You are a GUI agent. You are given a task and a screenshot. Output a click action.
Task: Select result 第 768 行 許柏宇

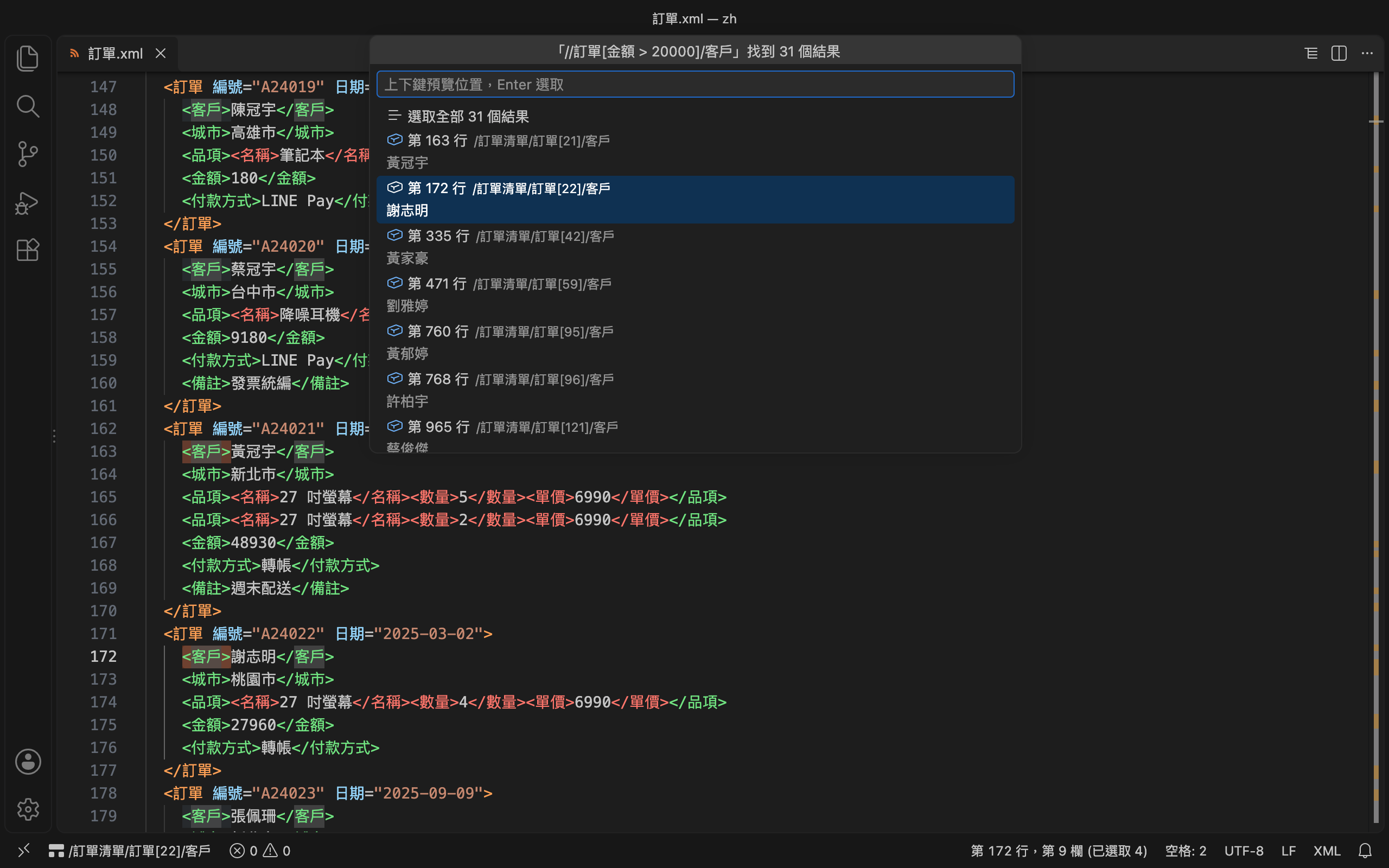point(695,390)
